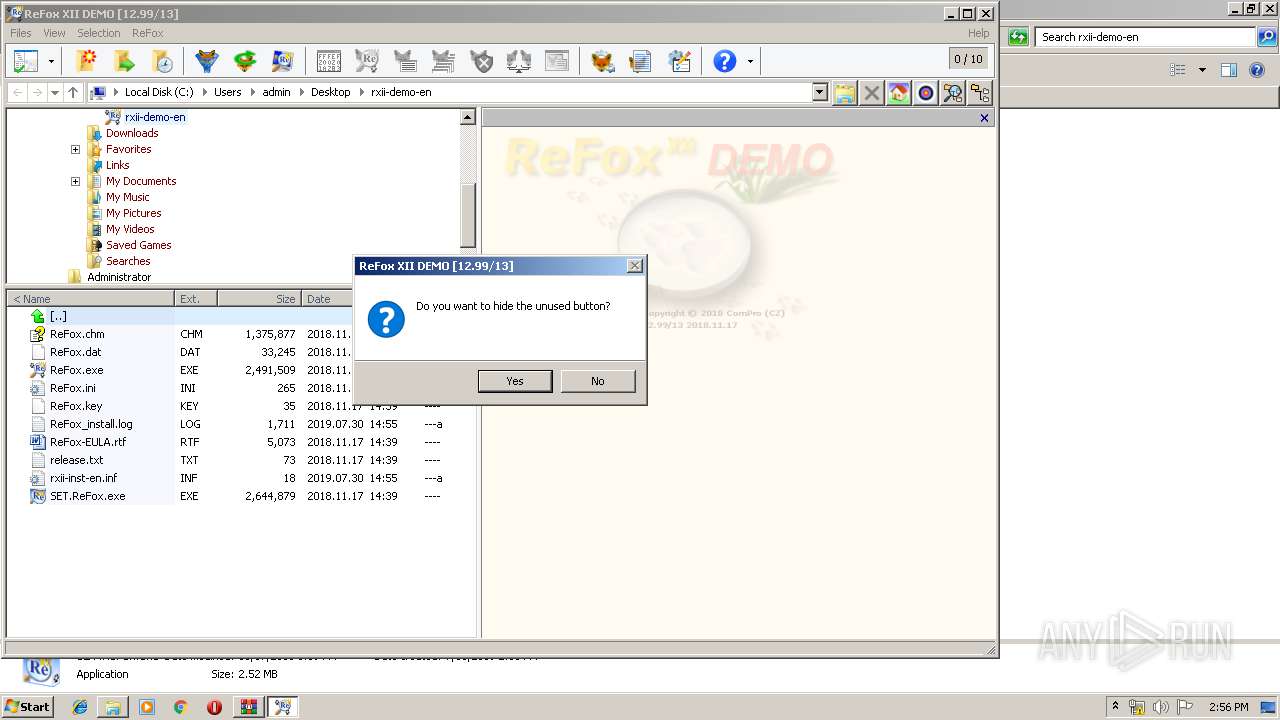Click the up one level arrow
1280x720 pixels.
[x=73, y=92]
